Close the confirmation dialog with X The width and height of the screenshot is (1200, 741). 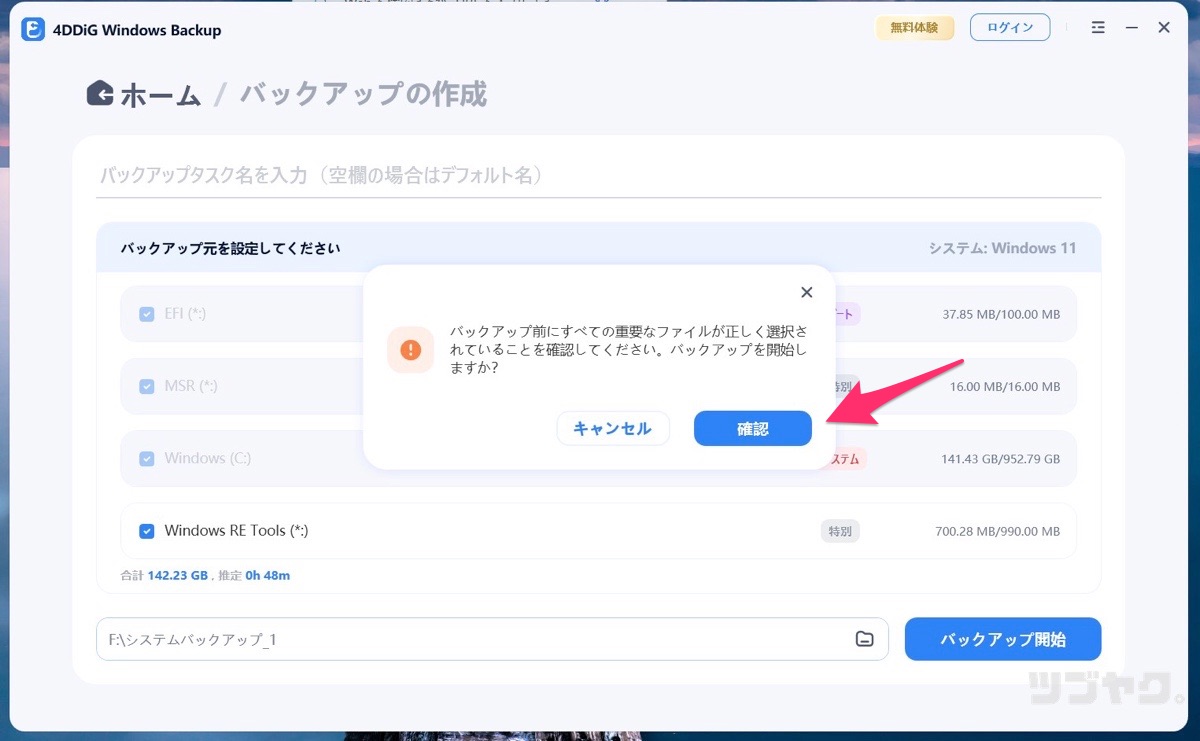coord(807,292)
